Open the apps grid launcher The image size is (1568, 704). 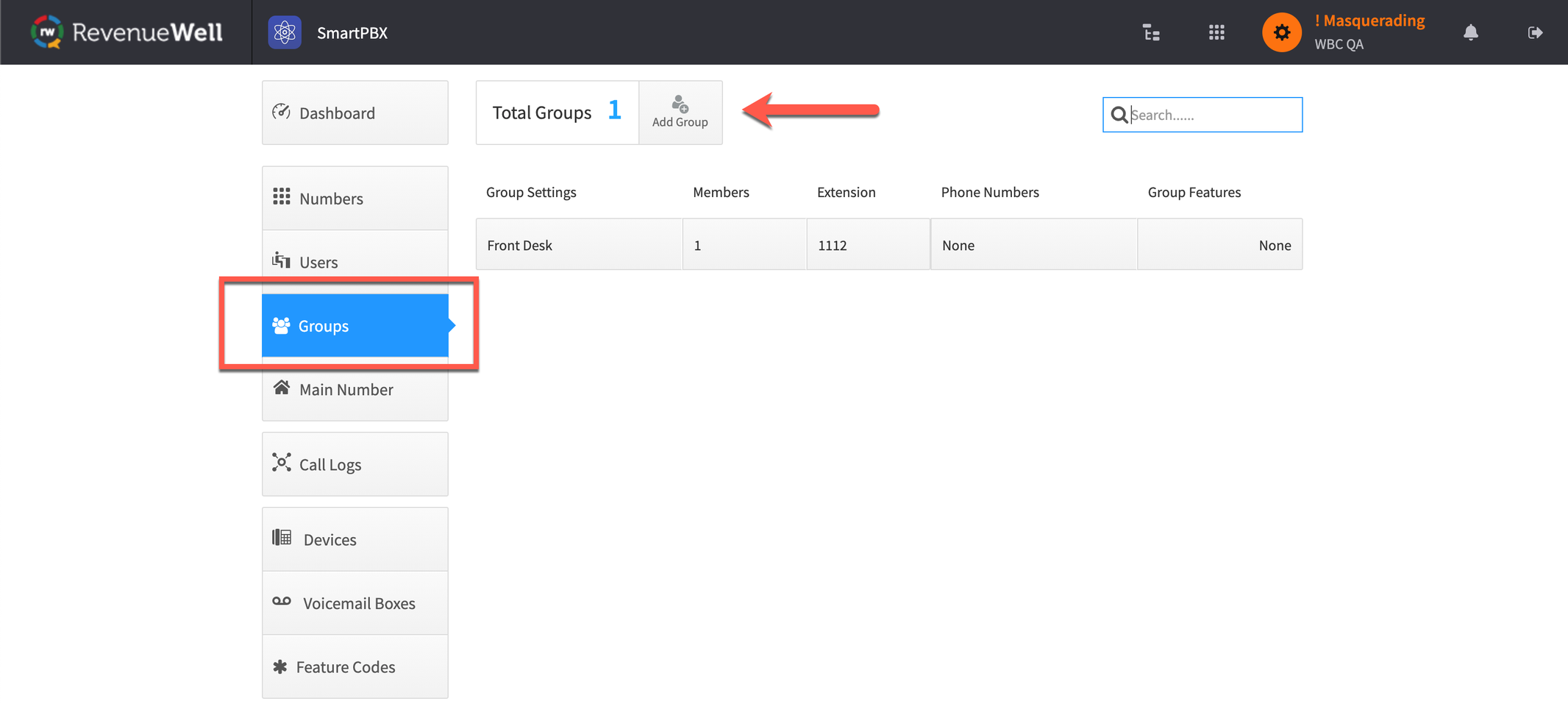click(x=1216, y=32)
